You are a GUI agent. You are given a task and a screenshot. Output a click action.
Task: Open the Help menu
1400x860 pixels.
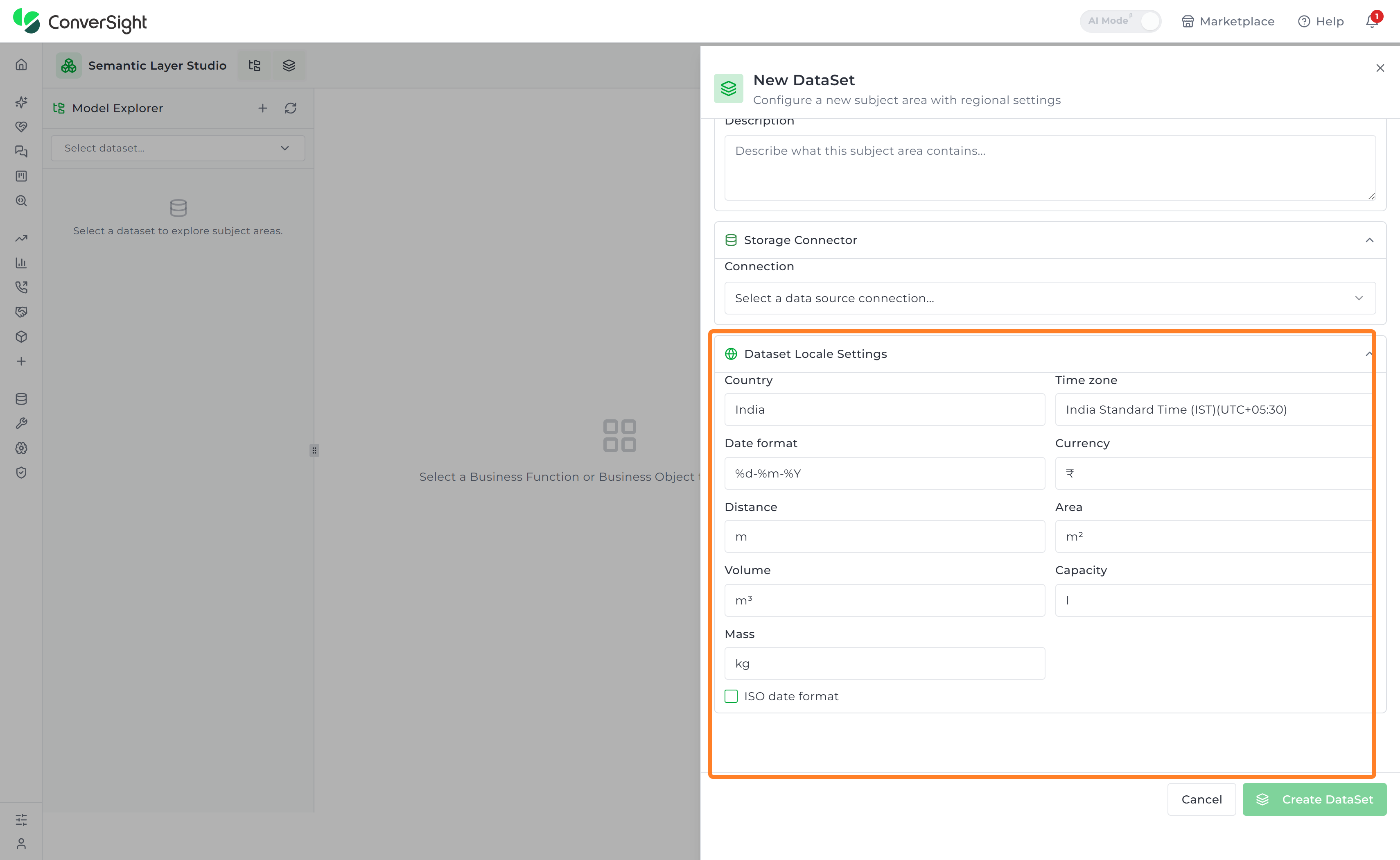click(x=1321, y=21)
